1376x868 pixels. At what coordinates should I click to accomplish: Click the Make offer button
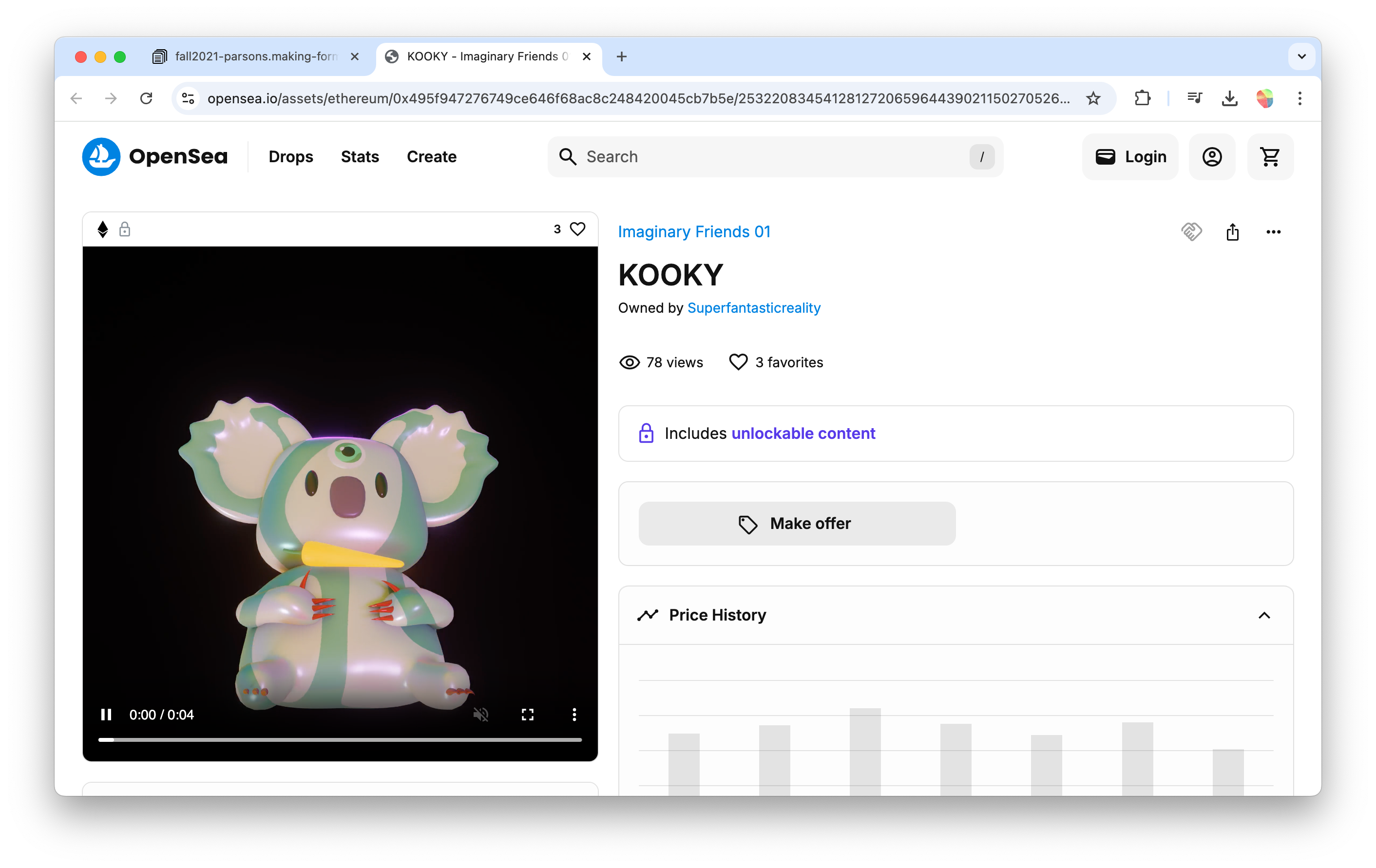[797, 524]
